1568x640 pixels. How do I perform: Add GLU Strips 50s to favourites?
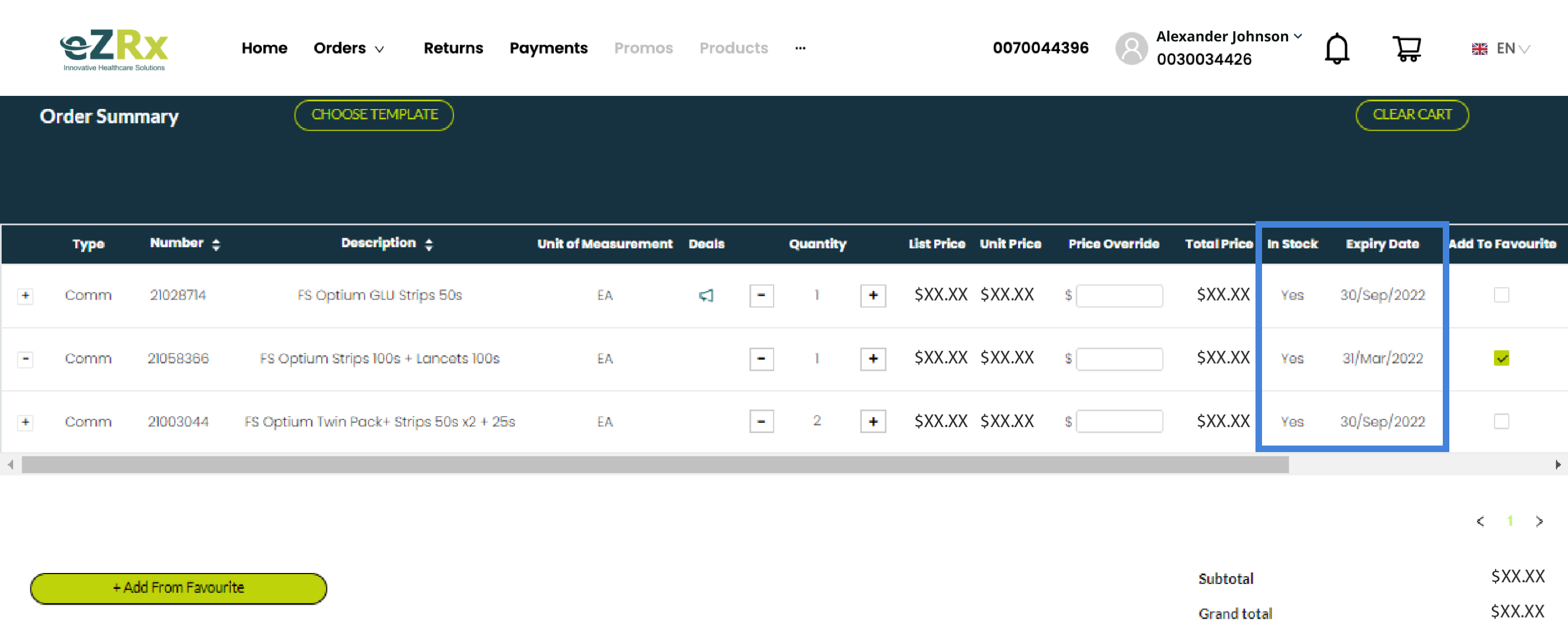click(1500, 295)
